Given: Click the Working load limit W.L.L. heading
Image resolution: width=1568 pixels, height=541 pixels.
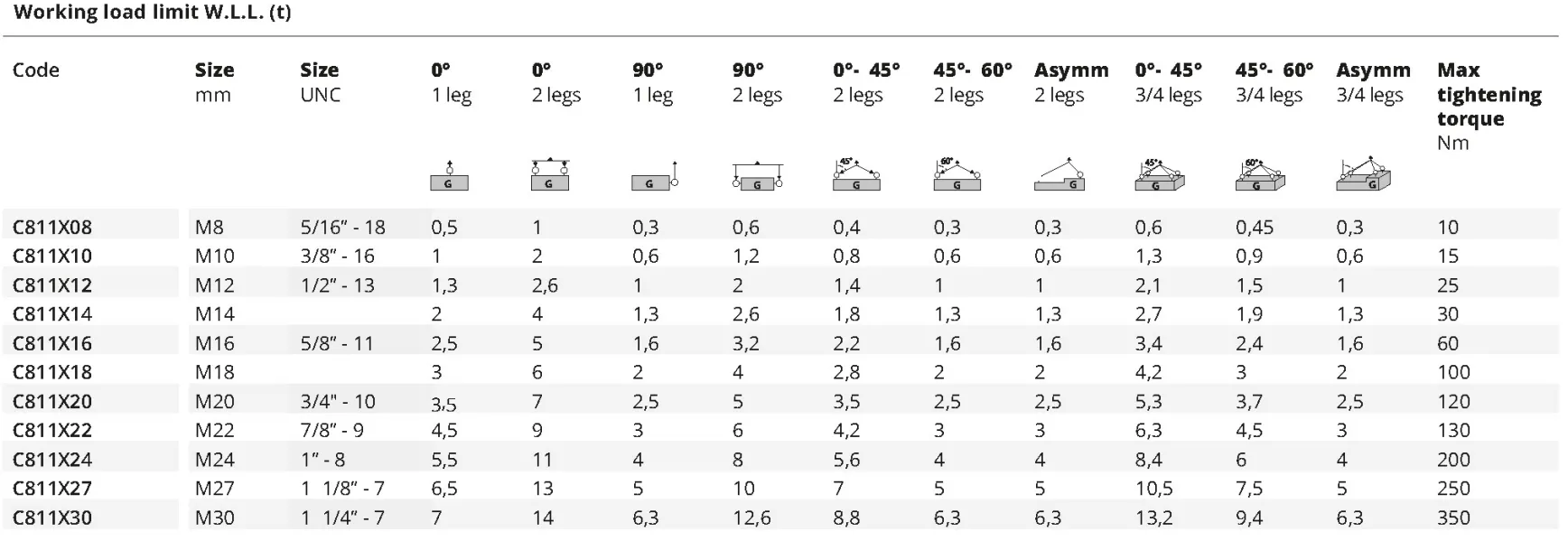Looking at the screenshot, I should pyautogui.click(x=153, y=13).
